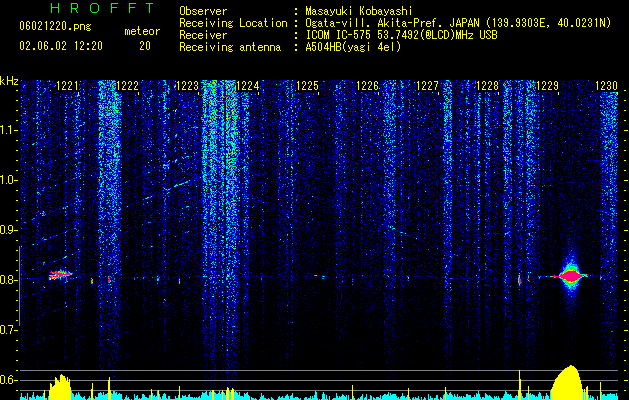Click the 1222 time marker
The height and width of the screenshot is (400, 629).
tap(128, 86)
